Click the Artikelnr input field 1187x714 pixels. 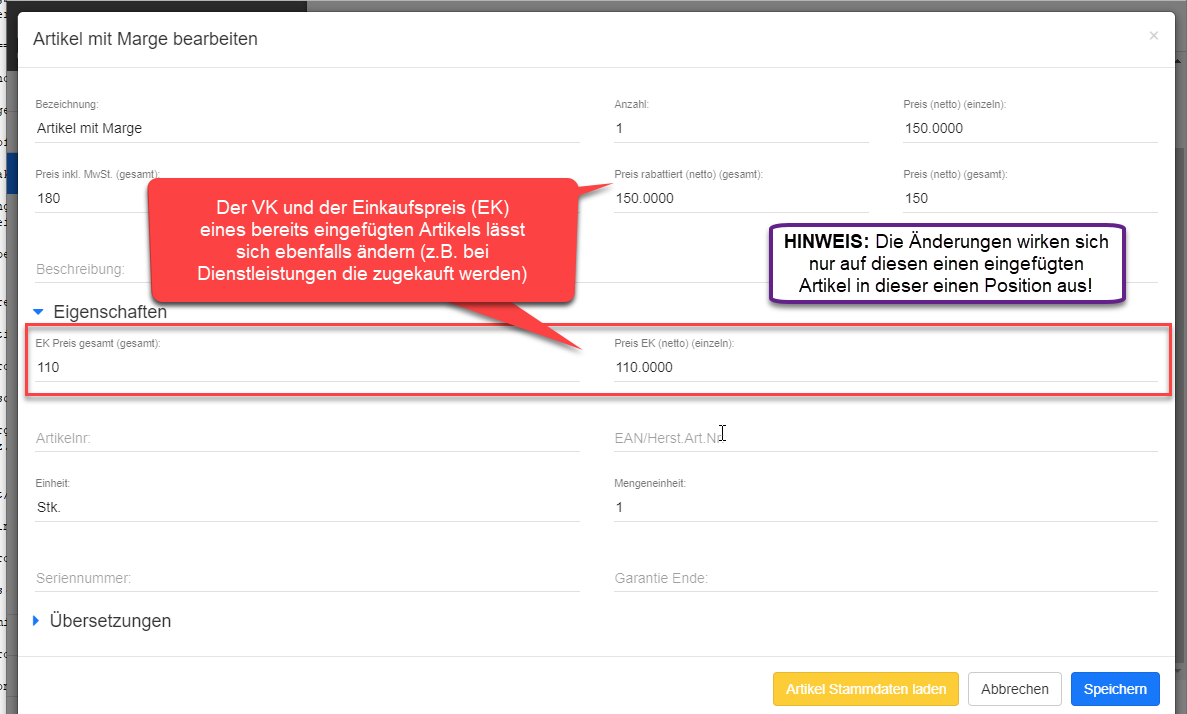click(x=307, y=438)
